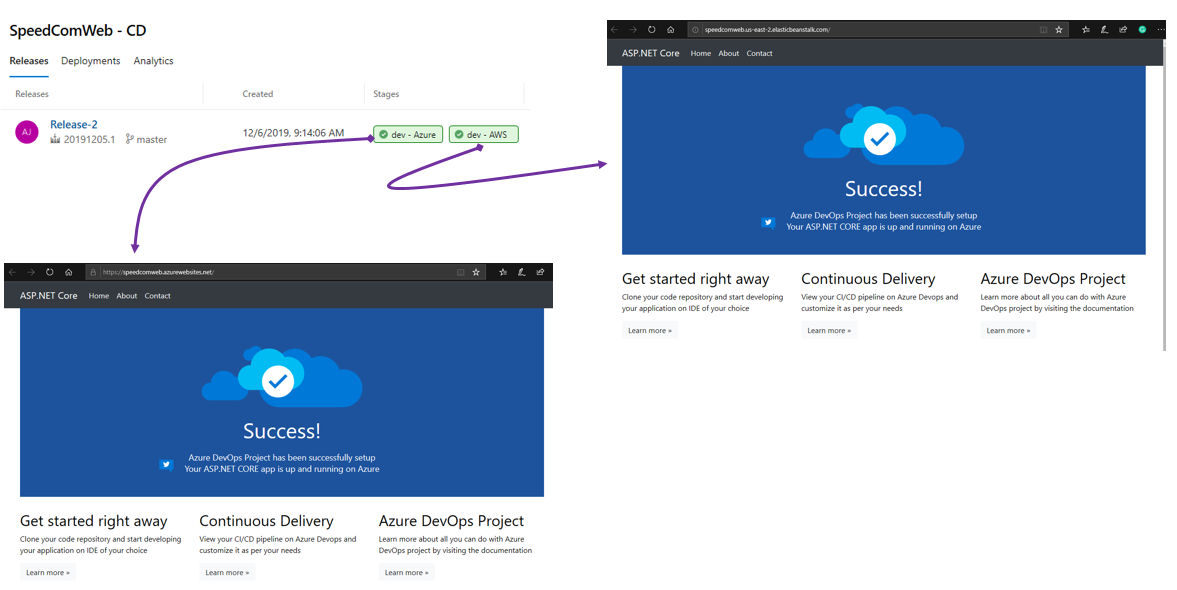Click refresh icon in the elasticbeanstalk browser
Screen dimensions: 1177x590
click(x=652, y=30)
